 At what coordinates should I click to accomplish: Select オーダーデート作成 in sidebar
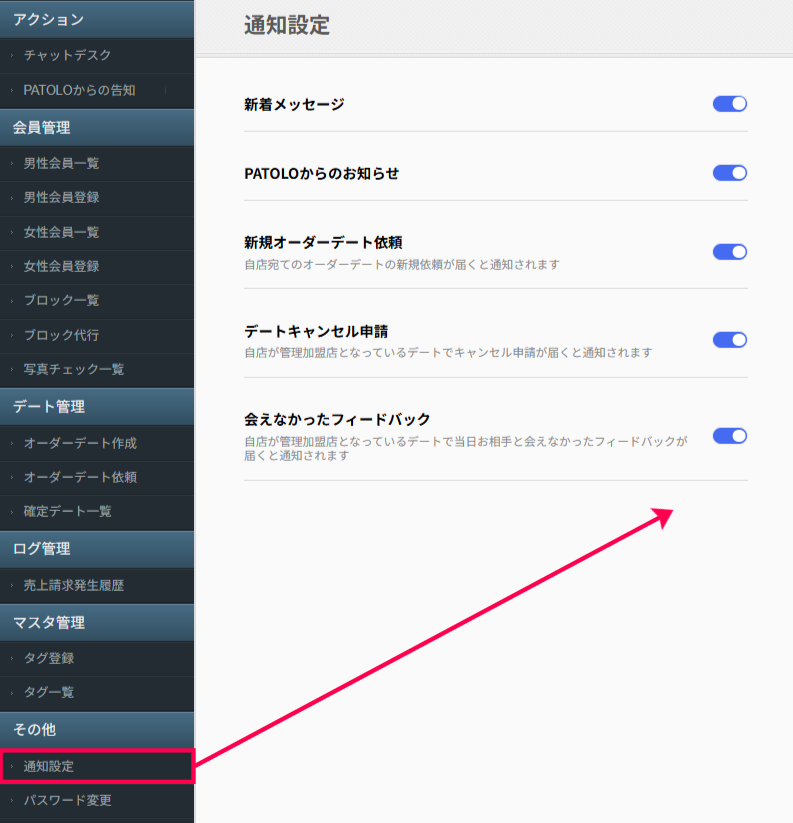click(80, 443)
